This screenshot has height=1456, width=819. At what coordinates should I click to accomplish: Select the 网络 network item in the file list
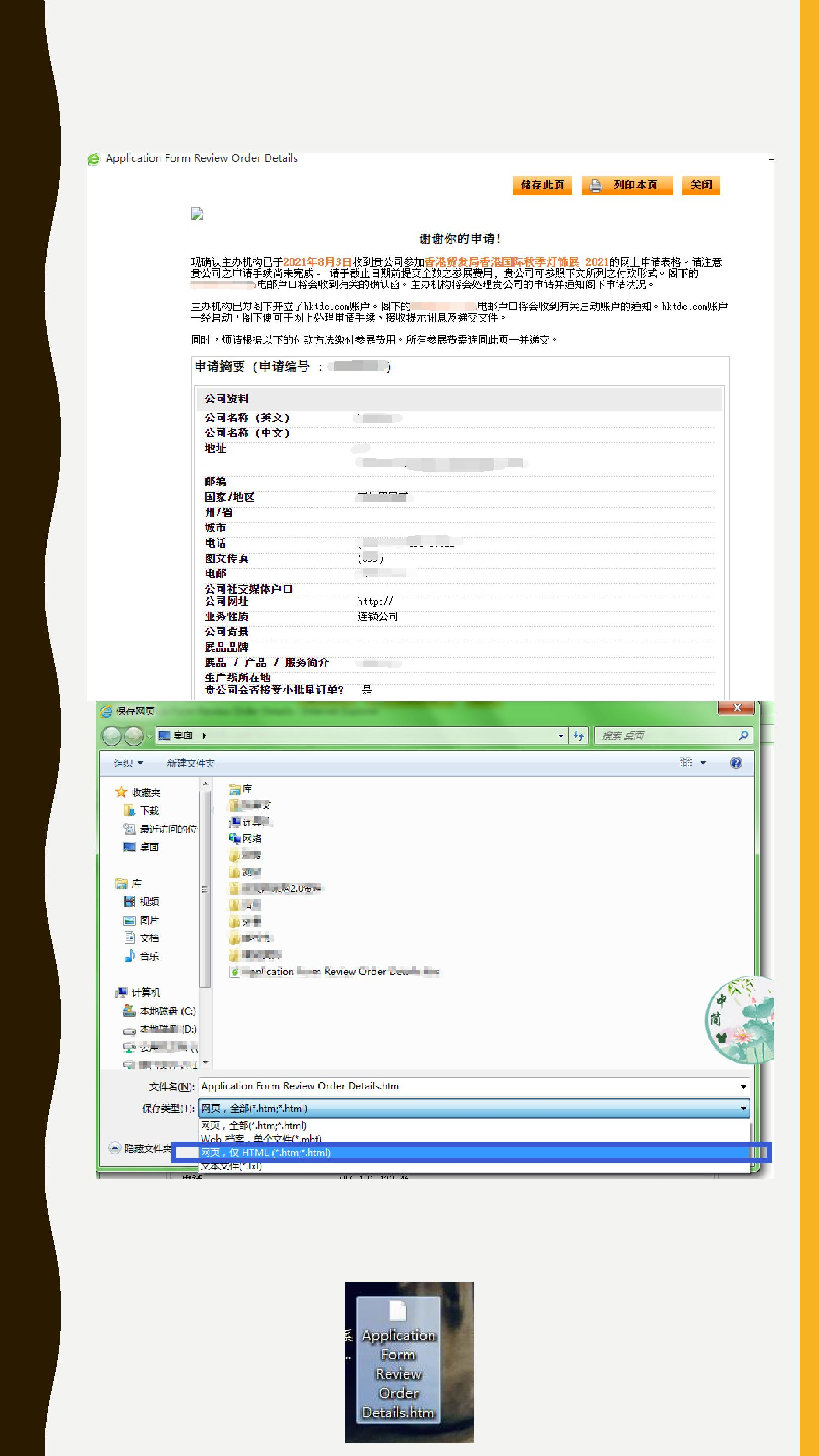245,838
